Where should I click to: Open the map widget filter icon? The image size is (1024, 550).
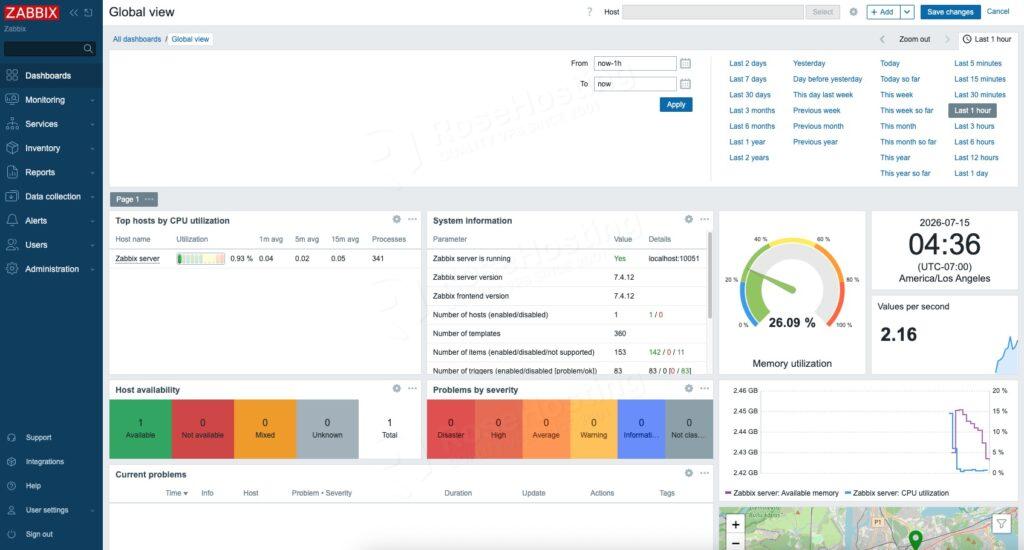[x=1001, y=523]
